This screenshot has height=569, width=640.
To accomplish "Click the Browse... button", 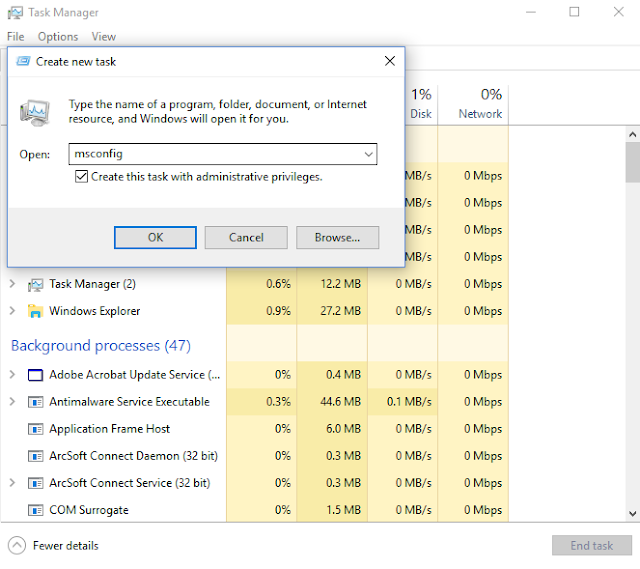I will click(338, 238).
